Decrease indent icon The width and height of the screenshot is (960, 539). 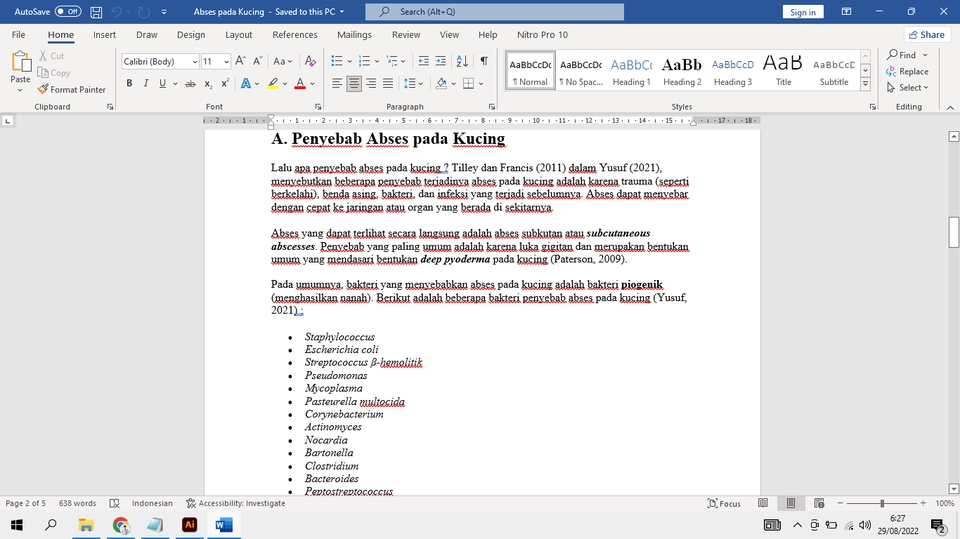point(423,61)
